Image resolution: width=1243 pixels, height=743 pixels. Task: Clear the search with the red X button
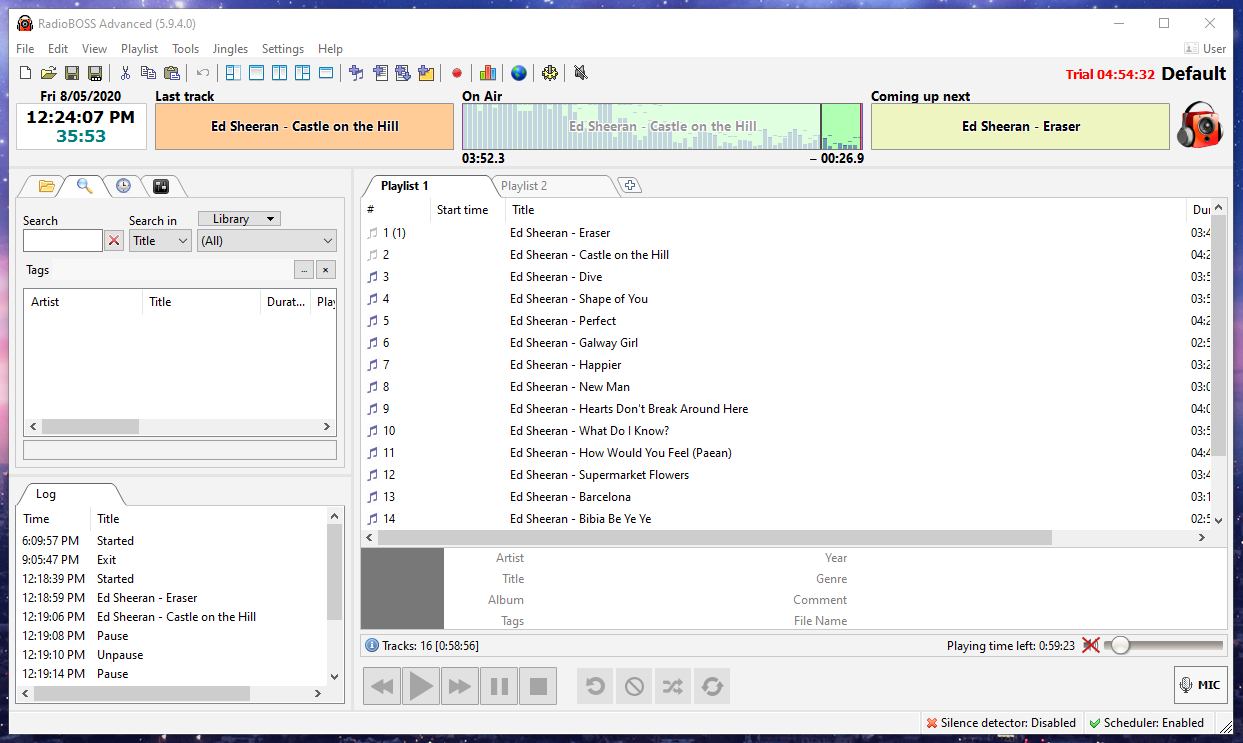coord(114,241)
